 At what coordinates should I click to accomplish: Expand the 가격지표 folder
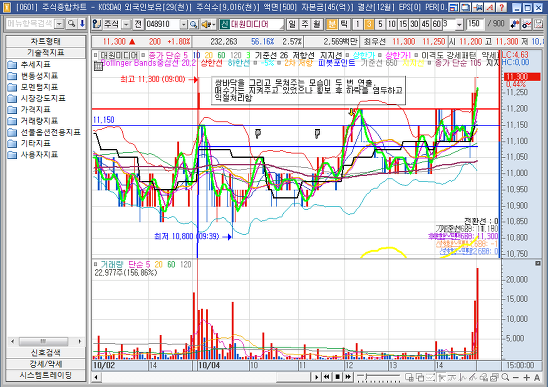click(29, 109)
